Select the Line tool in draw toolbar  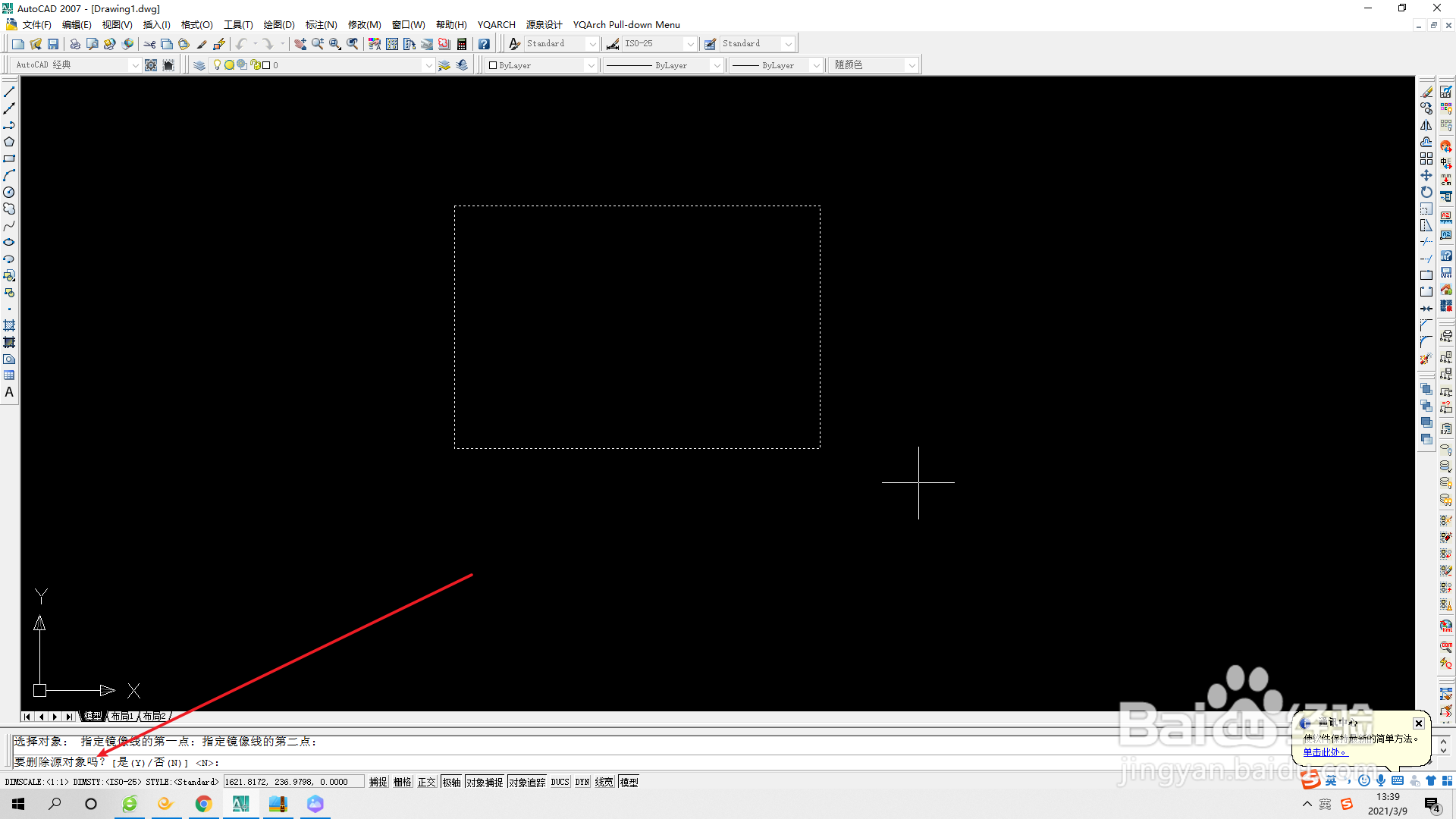pos(9,92)
